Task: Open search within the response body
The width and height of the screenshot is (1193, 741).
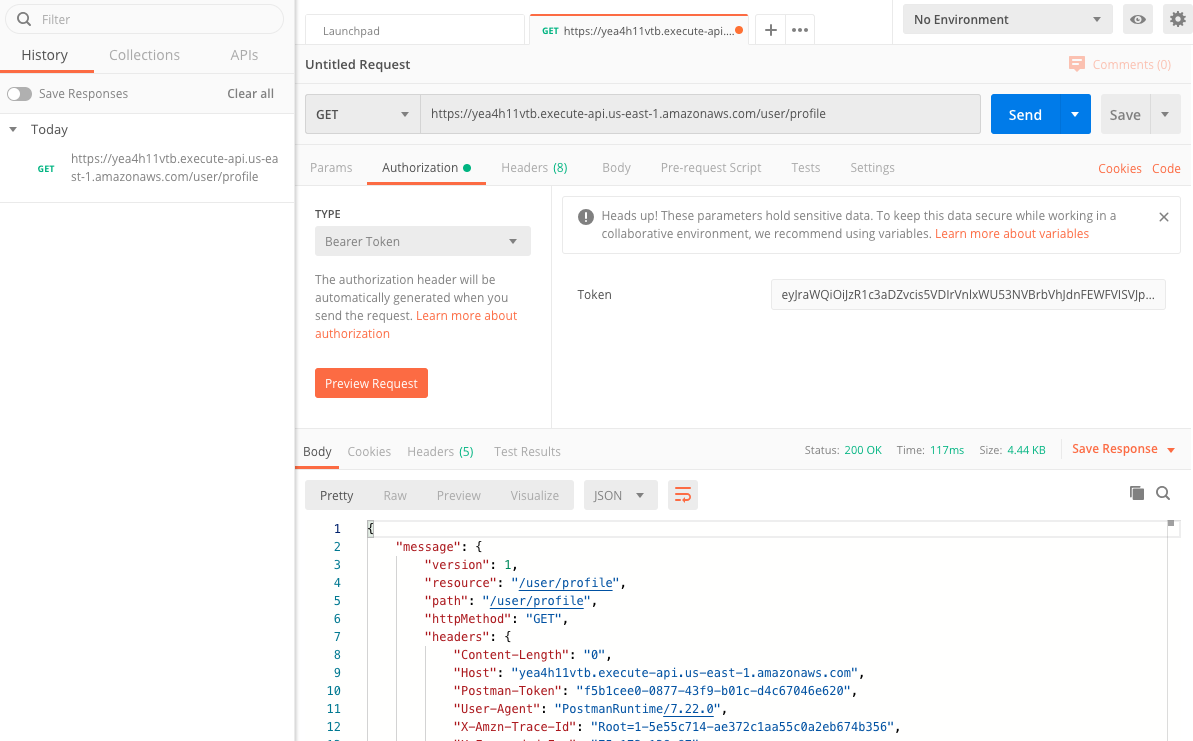Action: [1162, 493]
